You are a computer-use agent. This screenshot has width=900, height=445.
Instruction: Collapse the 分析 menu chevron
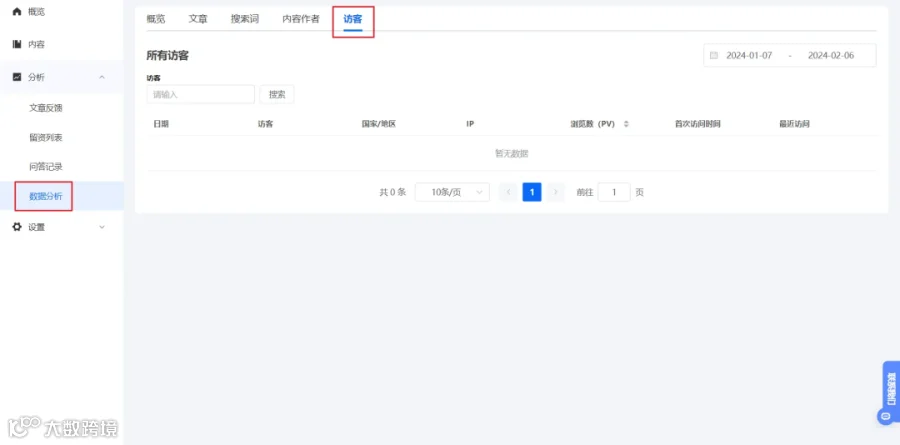coord(102,77)
